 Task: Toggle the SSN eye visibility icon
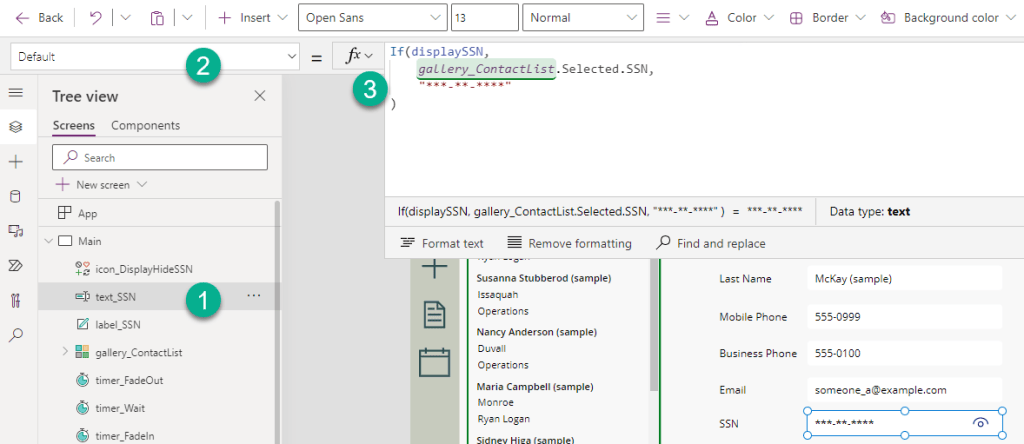pyautogui.click(x=980, y=423)
